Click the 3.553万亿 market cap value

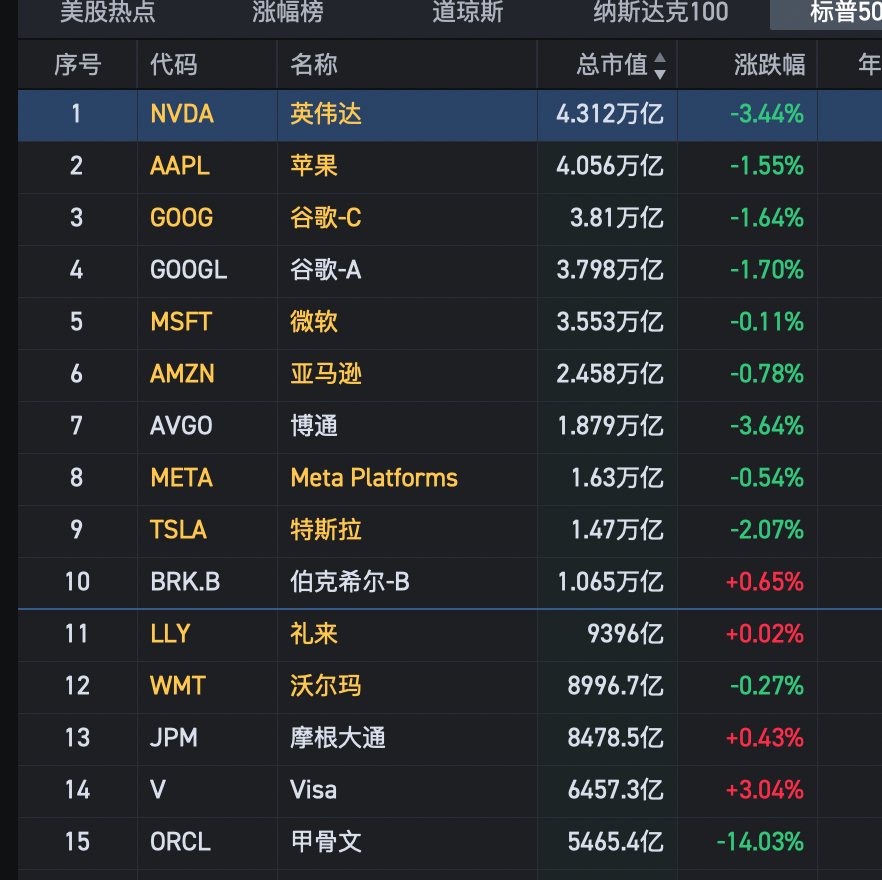(x=610, y=322)
